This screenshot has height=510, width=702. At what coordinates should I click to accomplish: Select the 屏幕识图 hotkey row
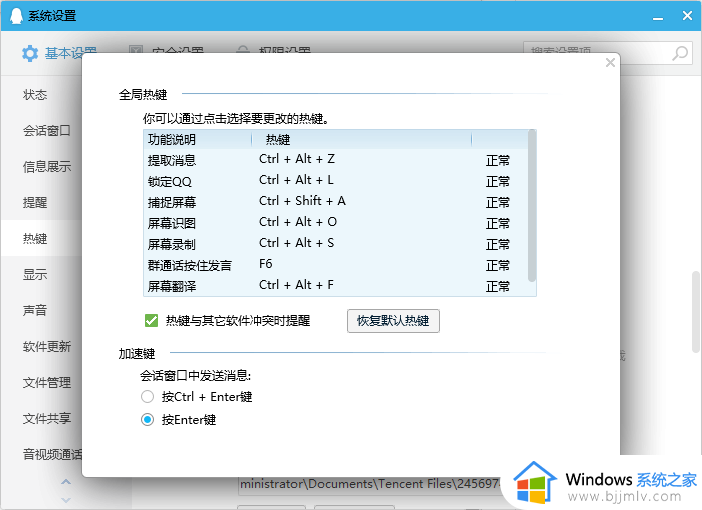coord(336,223)
